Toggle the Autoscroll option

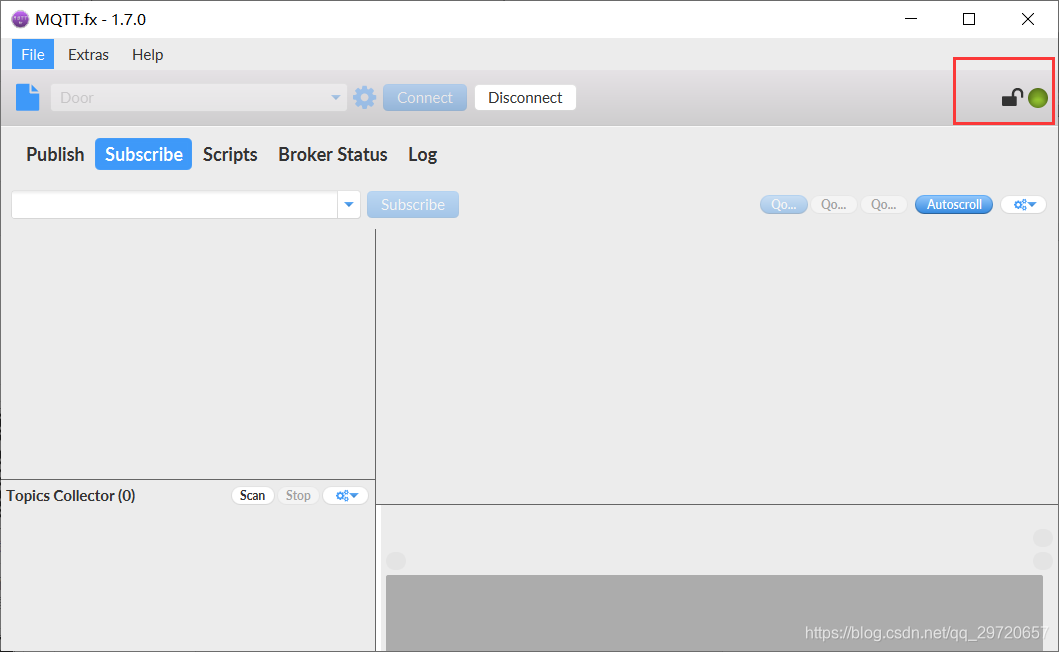click(954, 204)
